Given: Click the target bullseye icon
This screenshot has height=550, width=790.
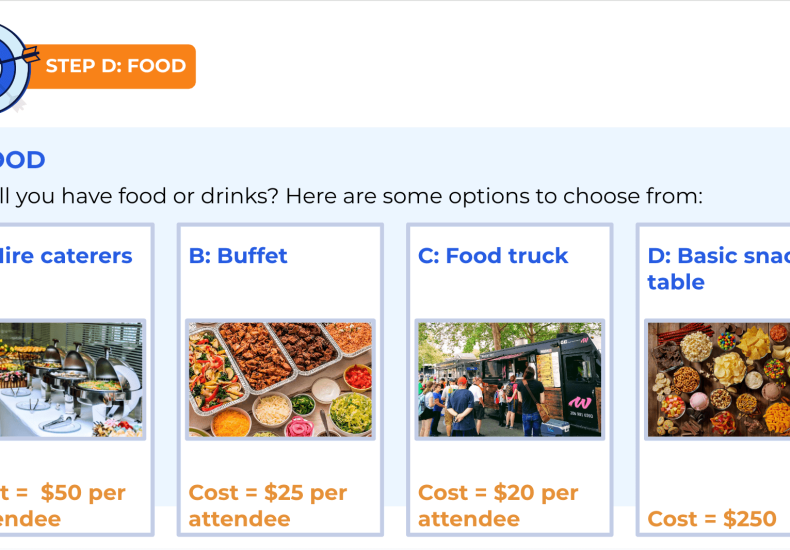Looking at the screenshot, I should coord(14,68).
